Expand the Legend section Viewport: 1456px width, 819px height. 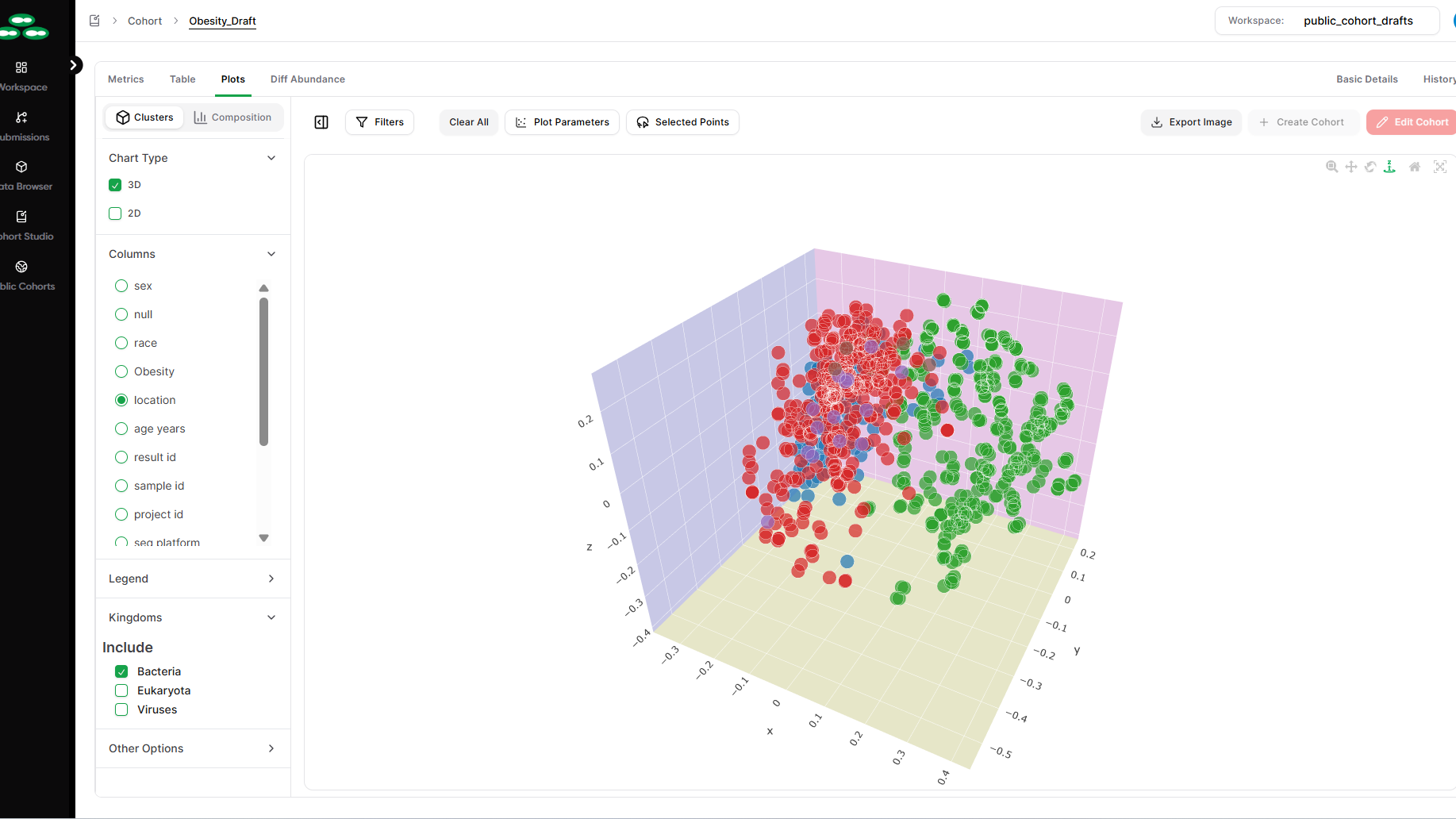[271, 579]
